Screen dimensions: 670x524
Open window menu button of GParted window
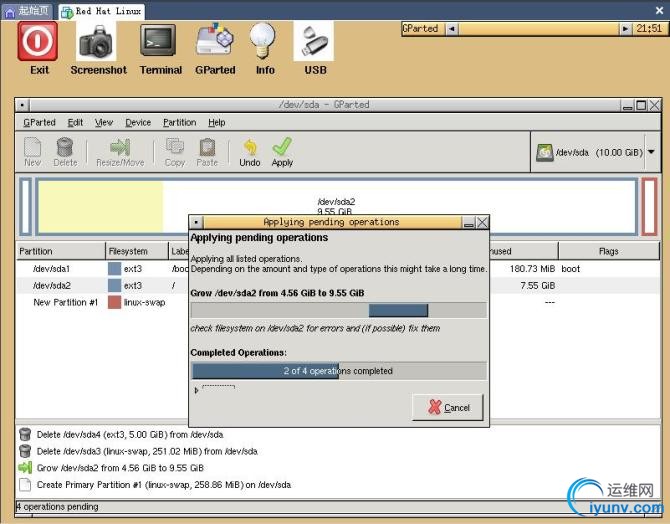tap(22, 105)
